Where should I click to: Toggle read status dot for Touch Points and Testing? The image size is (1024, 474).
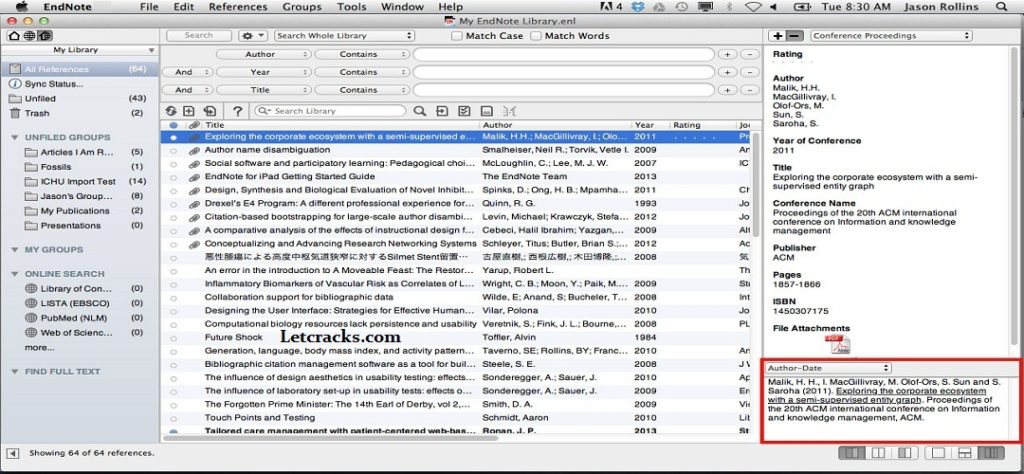[173, 418]
